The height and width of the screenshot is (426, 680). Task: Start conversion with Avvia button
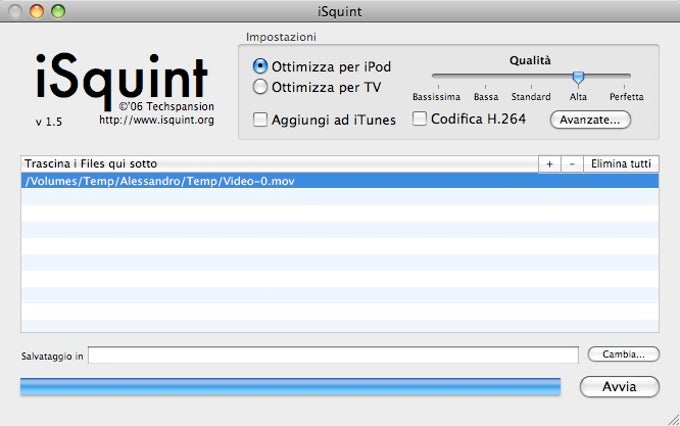(619, 387)
